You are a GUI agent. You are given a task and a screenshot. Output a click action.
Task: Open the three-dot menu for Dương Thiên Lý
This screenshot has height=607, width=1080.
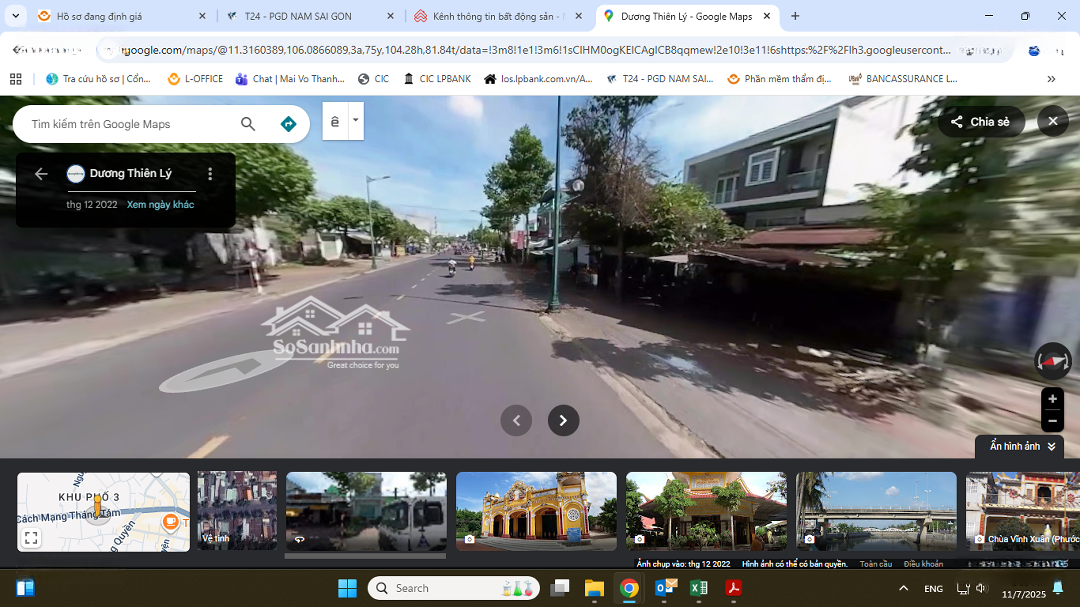(210, 174)
